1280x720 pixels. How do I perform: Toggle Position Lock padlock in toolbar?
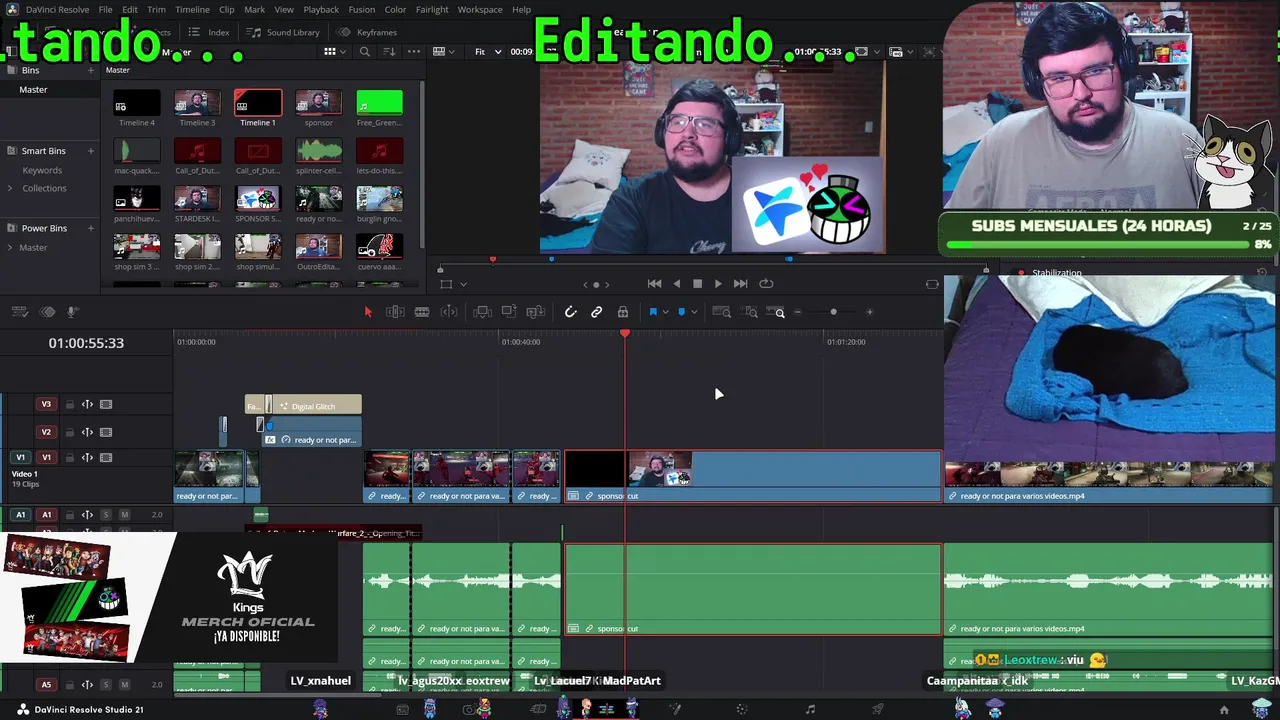623,312
